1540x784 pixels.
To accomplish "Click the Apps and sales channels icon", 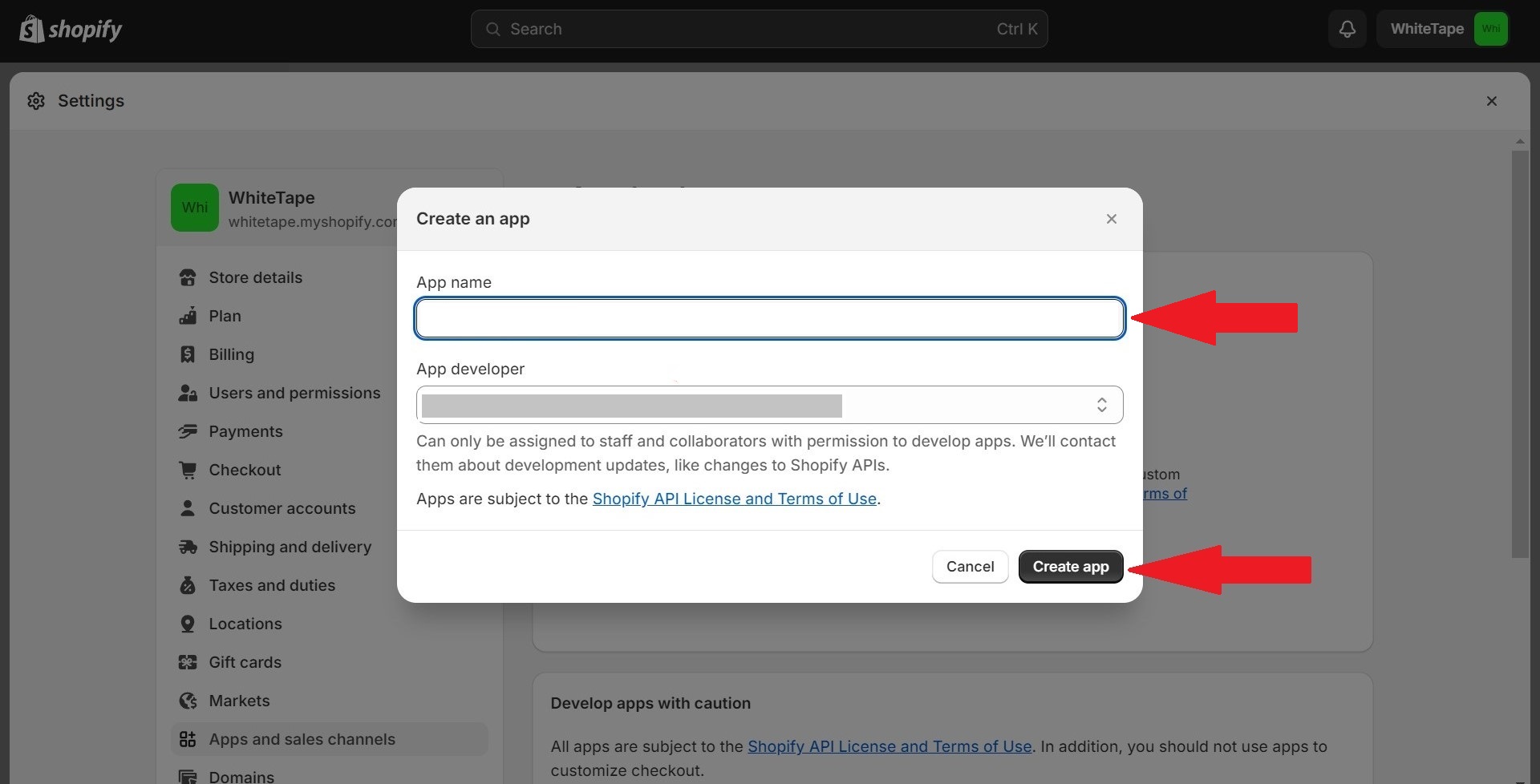I will click(x=188, y=739).
